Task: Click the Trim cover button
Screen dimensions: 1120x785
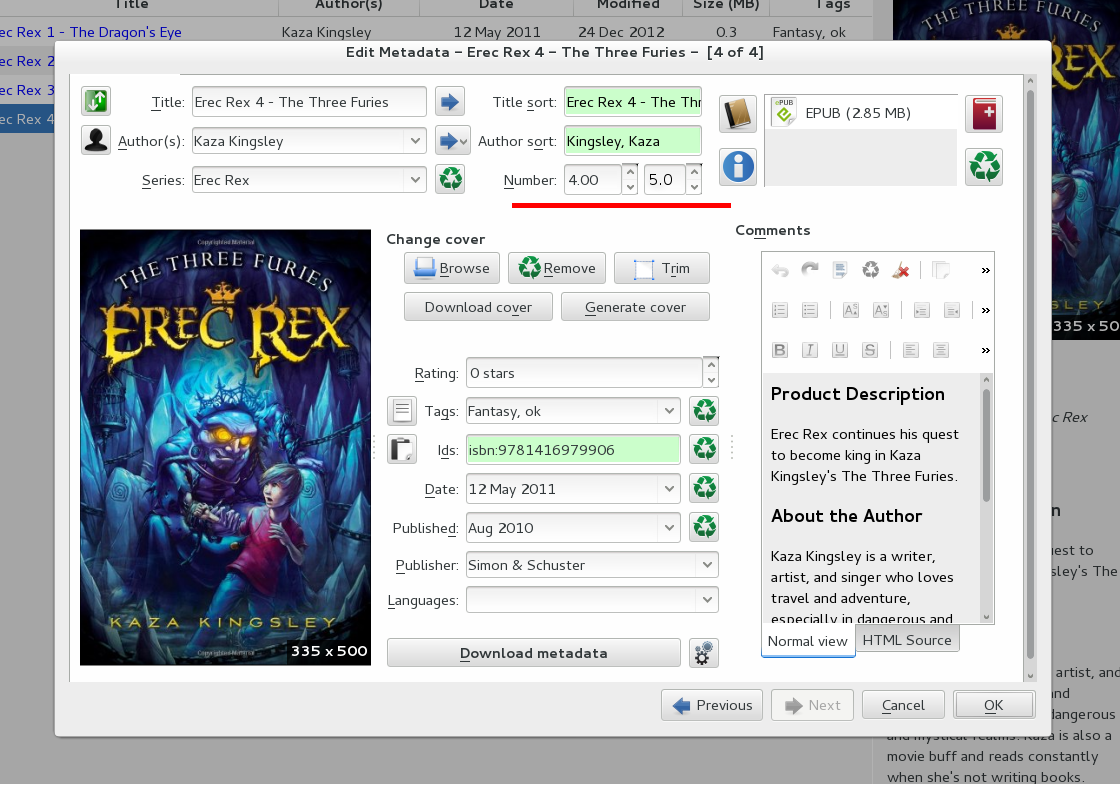Action: pos(661,268)
